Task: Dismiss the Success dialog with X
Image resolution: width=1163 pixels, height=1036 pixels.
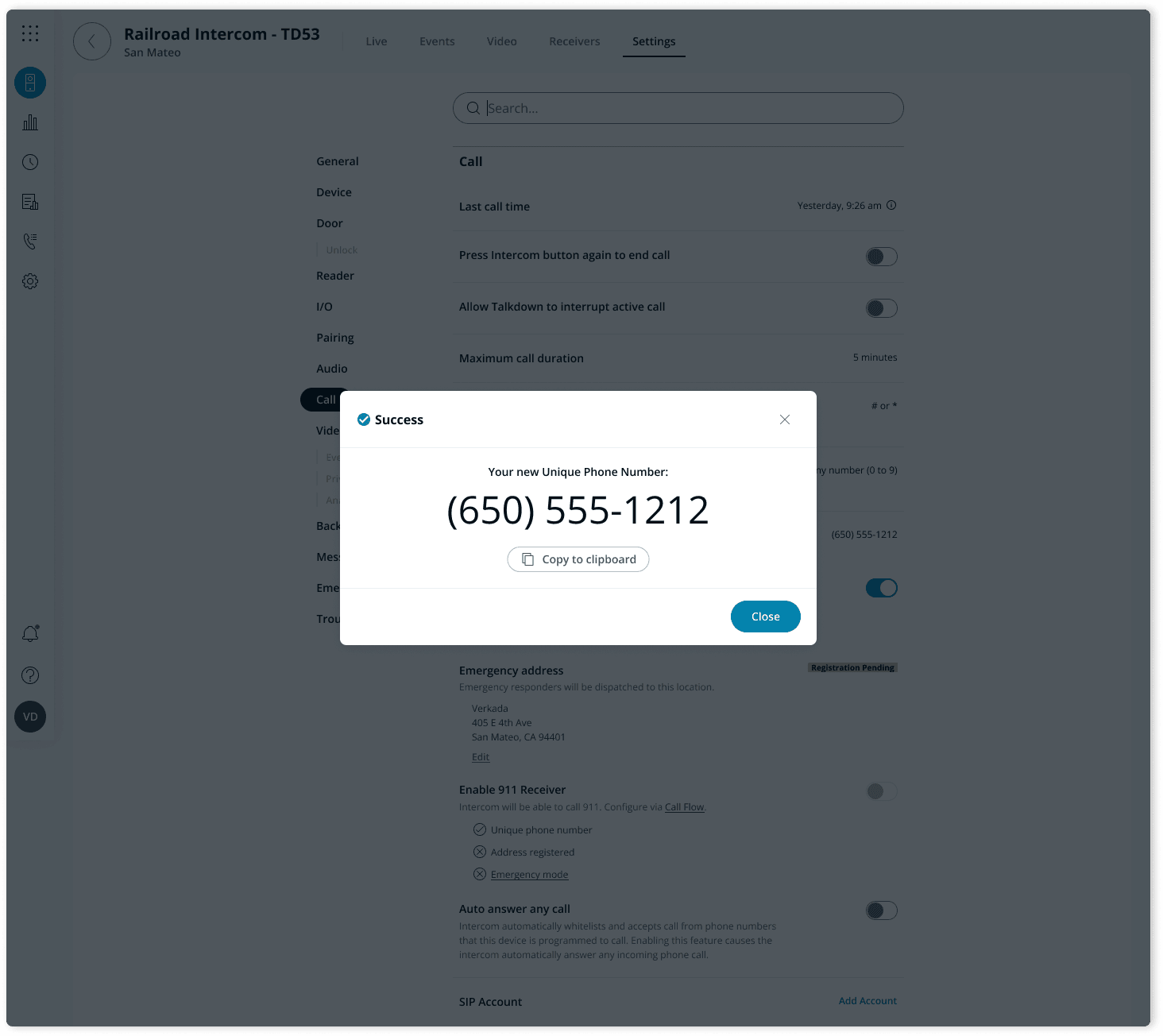Action: pyautogui.click(x=785, y=419)
